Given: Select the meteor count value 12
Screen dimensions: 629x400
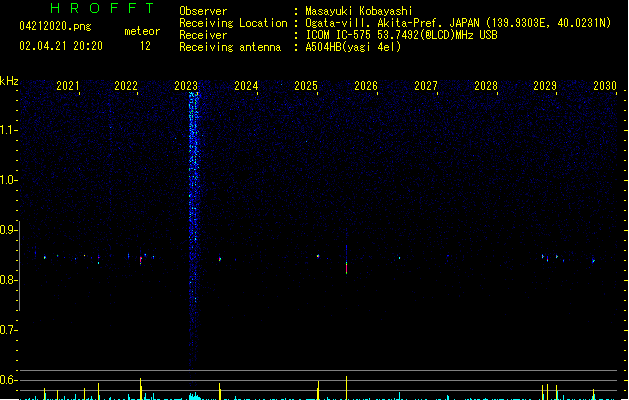Looking at the screenshot, I should pos(145,46).
